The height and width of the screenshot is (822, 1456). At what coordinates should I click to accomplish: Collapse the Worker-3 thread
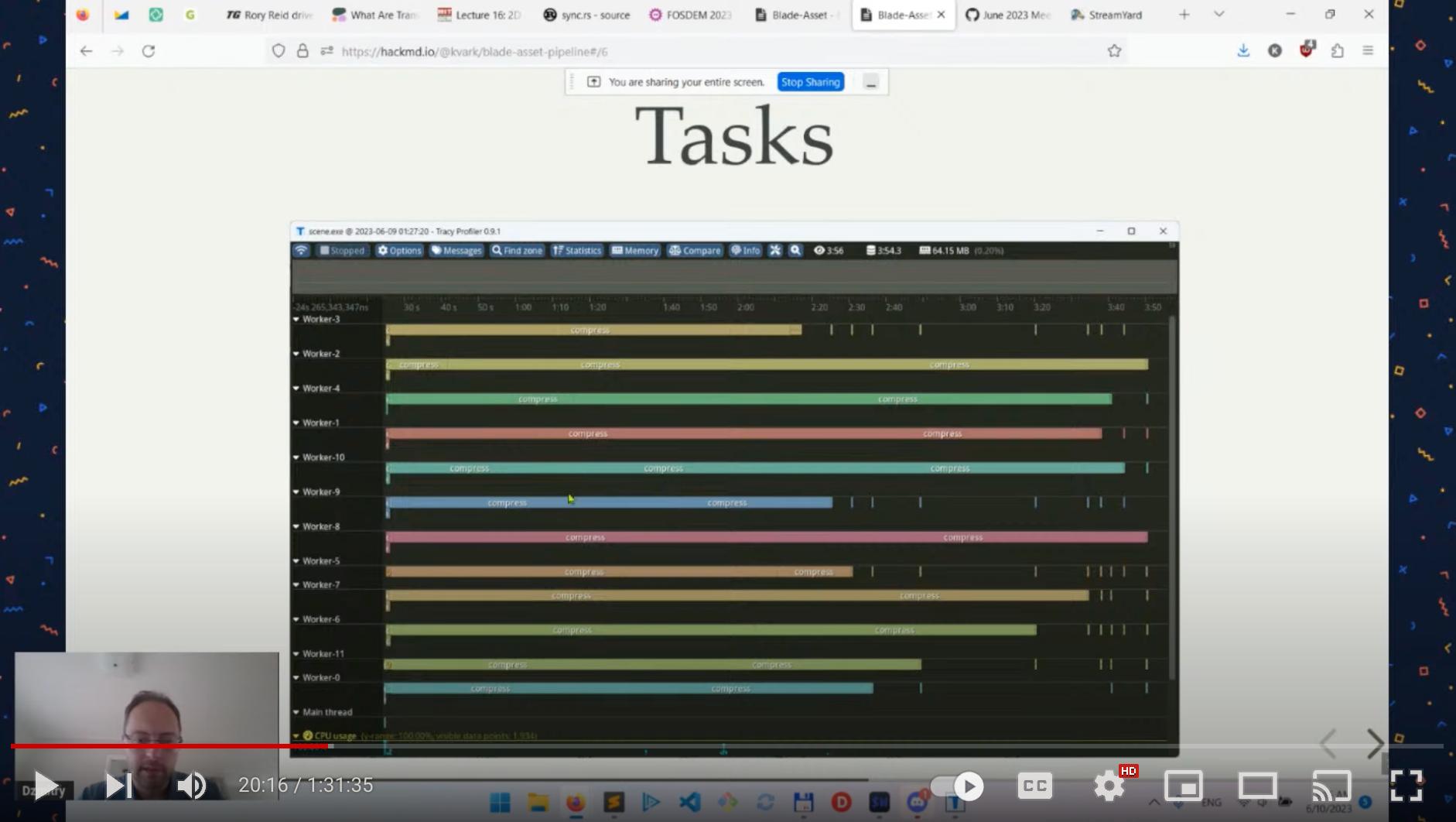tap(296, 320)
